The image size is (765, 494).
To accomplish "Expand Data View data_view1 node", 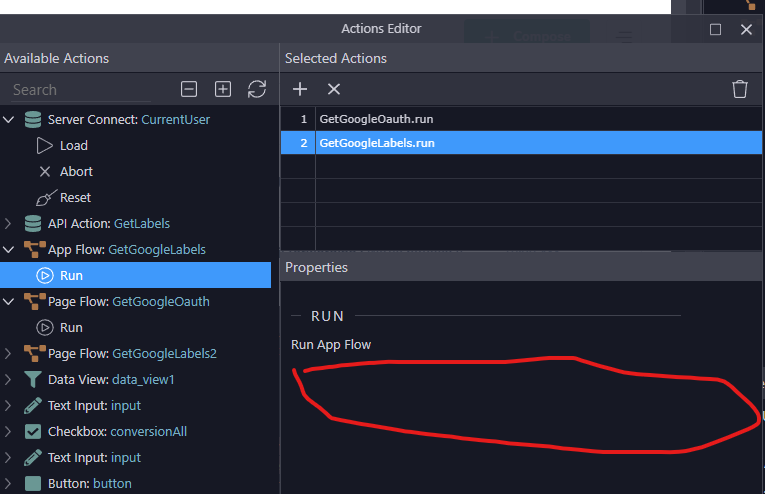I will coord(7,379).
